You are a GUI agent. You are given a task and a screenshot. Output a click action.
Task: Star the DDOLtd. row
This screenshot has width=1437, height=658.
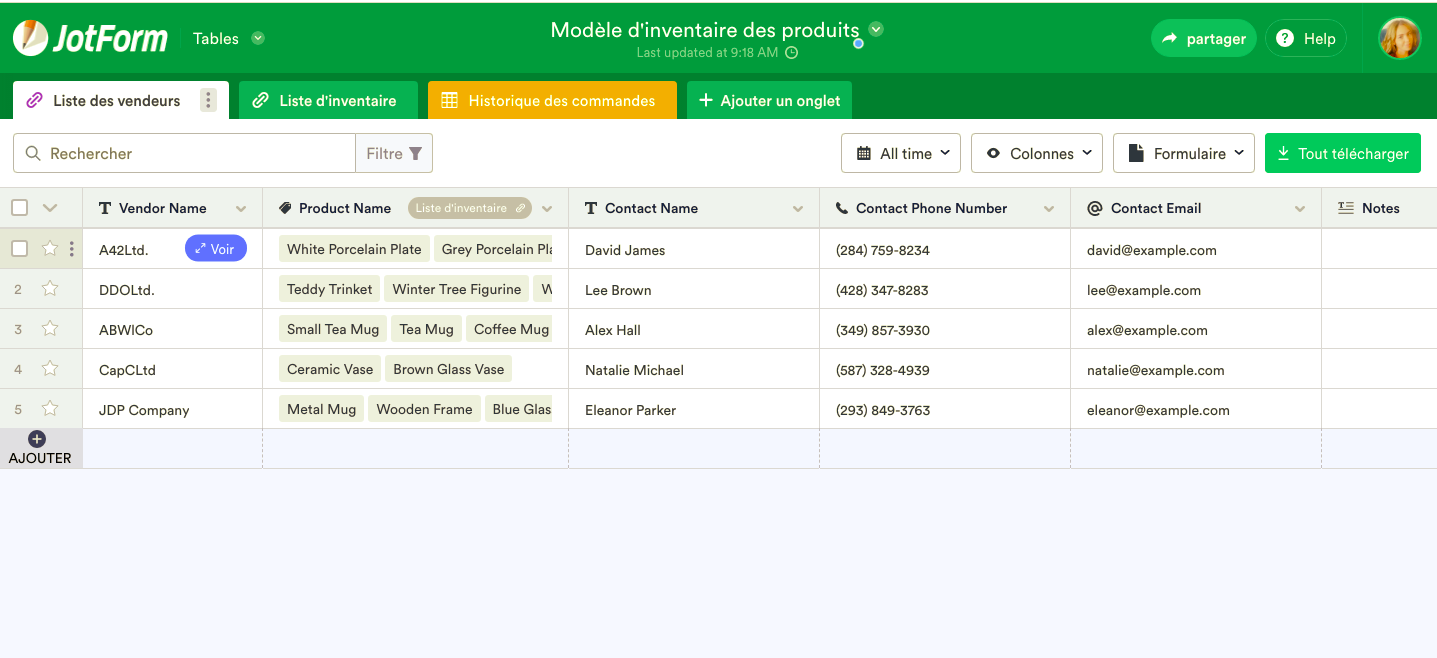tap(50, 289)
